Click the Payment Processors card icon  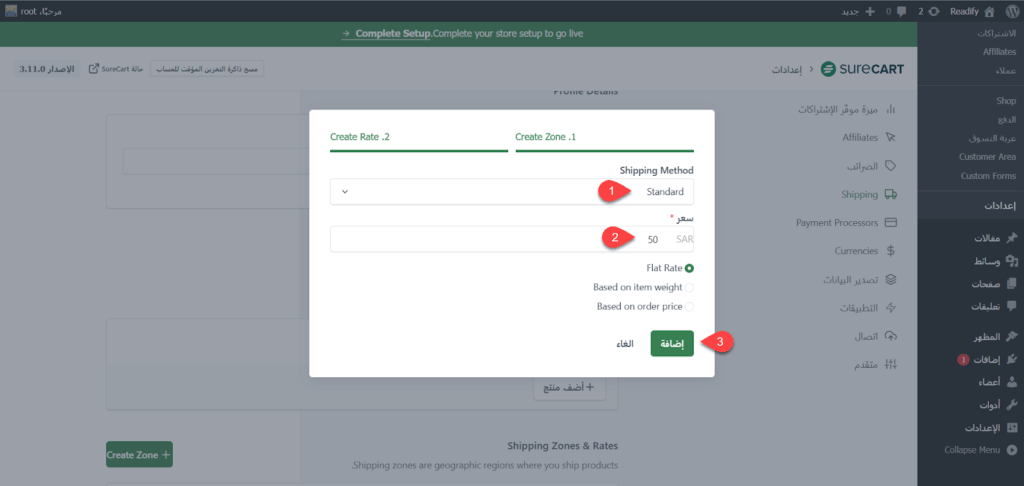891,222
